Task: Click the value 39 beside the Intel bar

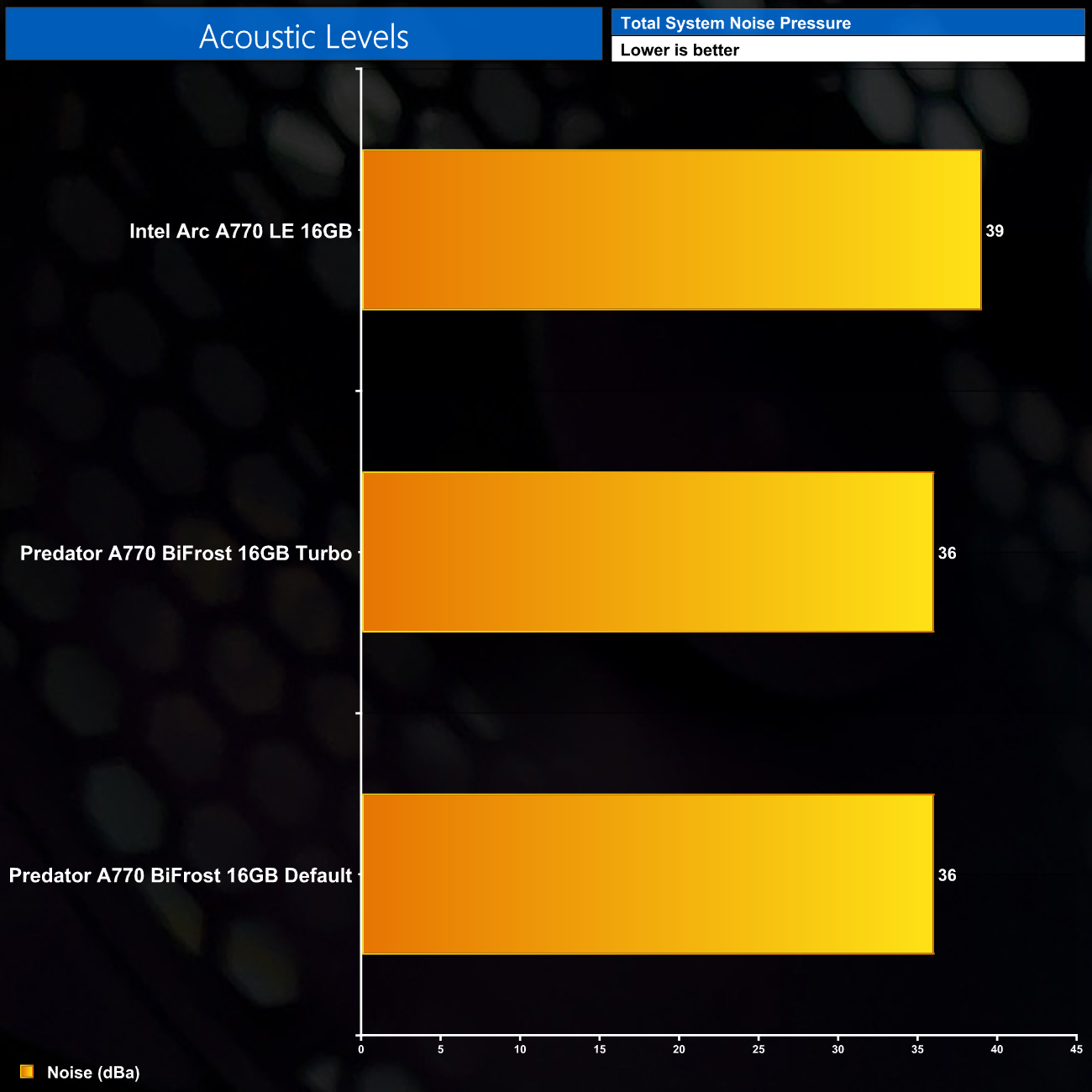Action: tap(995, 231)
